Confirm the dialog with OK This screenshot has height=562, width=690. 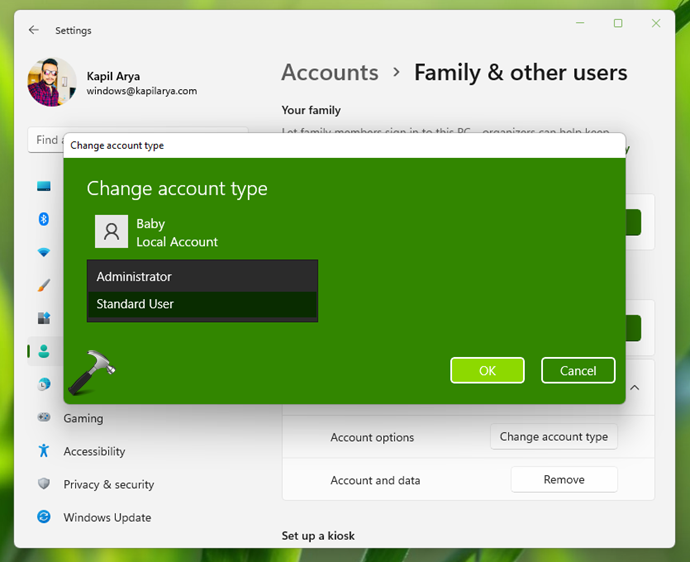click(487, 370)
